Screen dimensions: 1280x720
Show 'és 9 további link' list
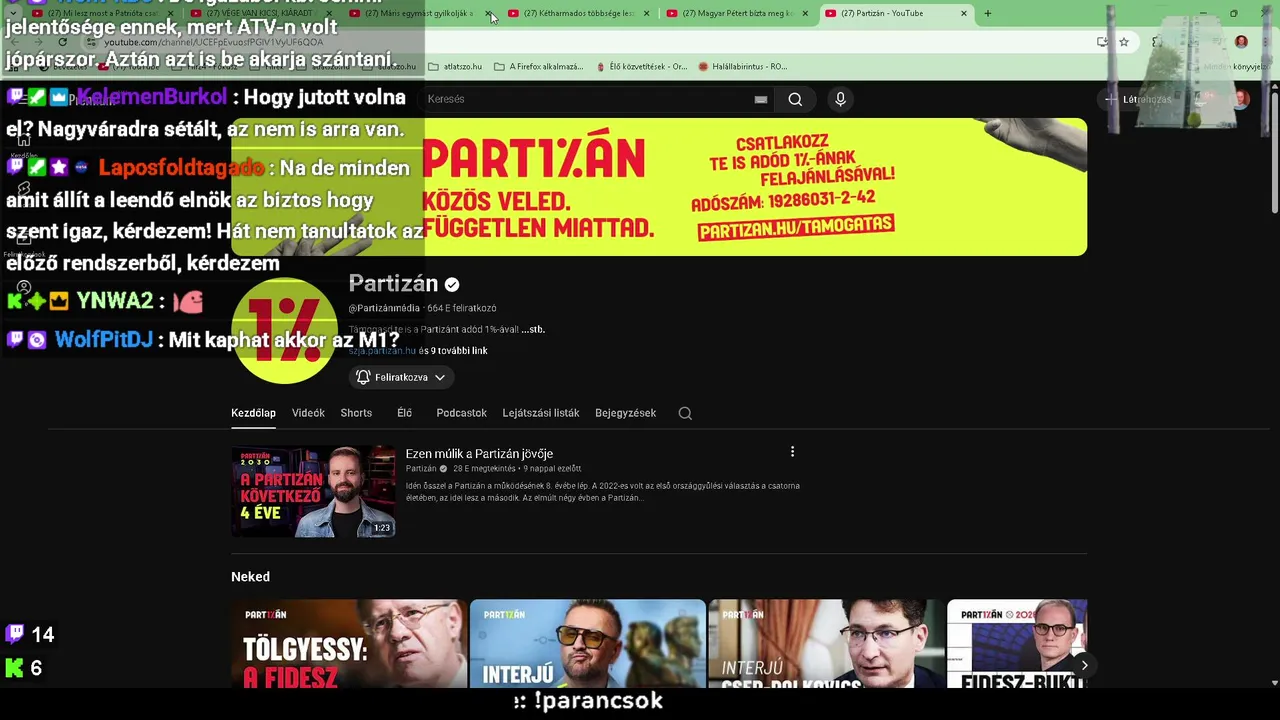click(453, 351)
